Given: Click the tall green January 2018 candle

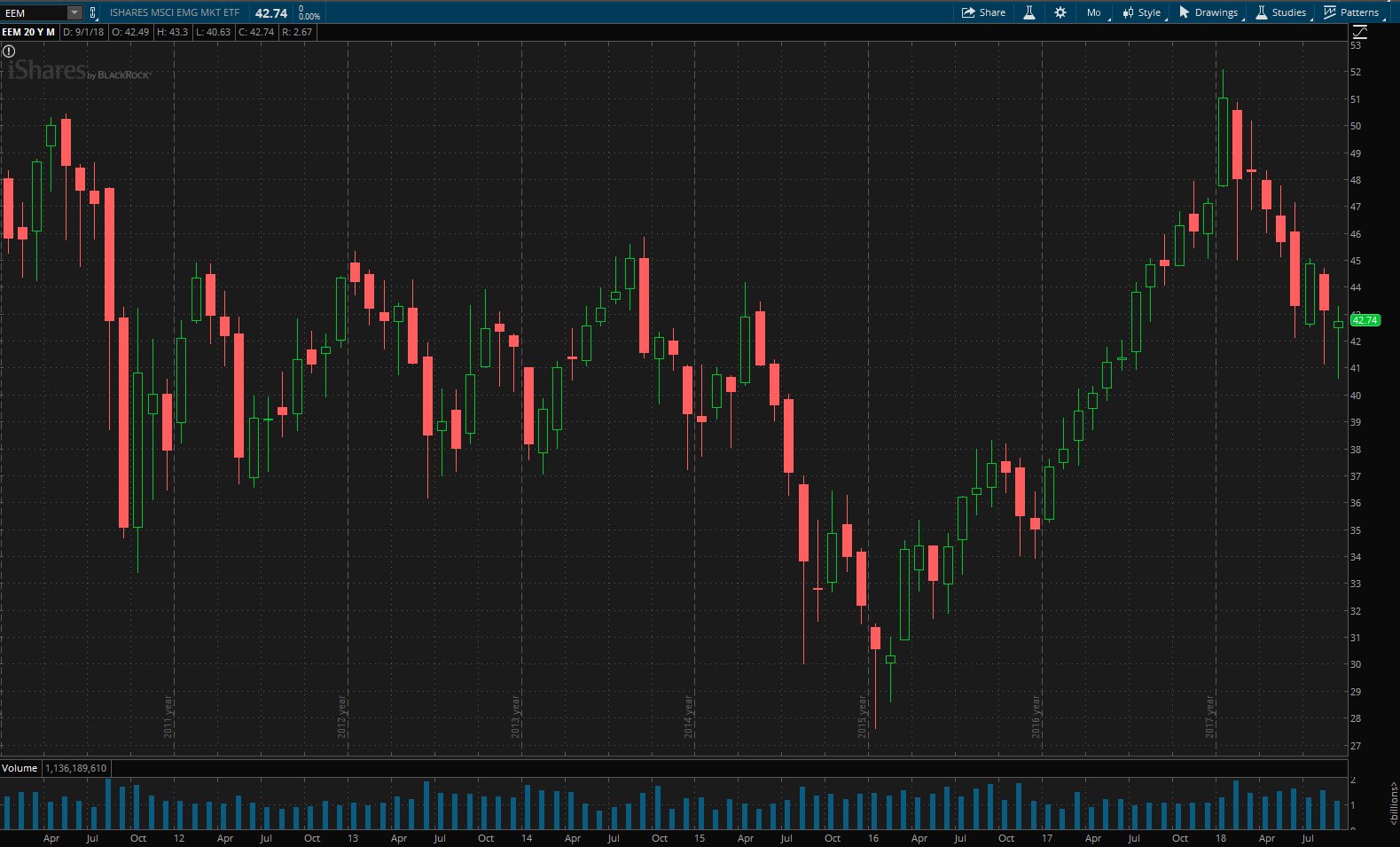Looking at the screenshot, I should [x=1224, y=141].
